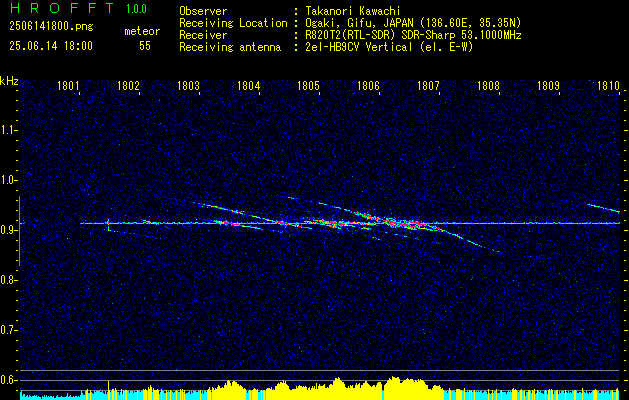Click time marker 1805

(308, 85)
